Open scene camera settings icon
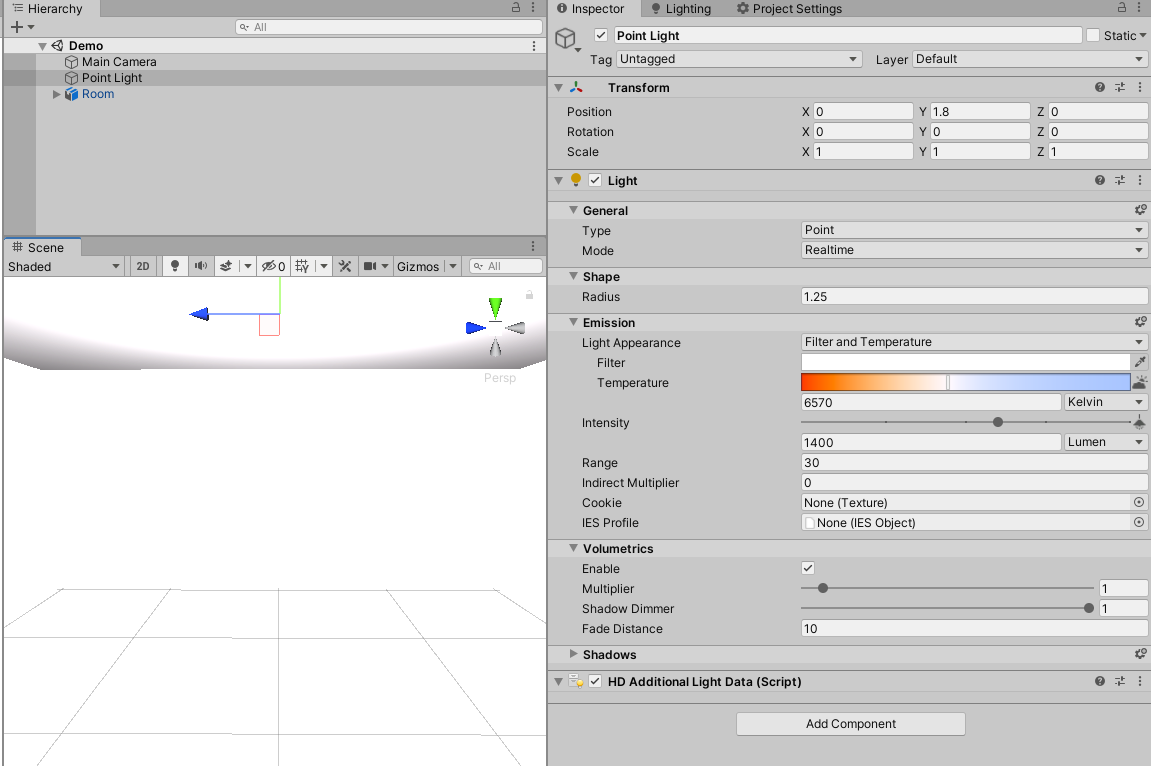The height and width of the screenshot is (766, 1151). (370, 266)
